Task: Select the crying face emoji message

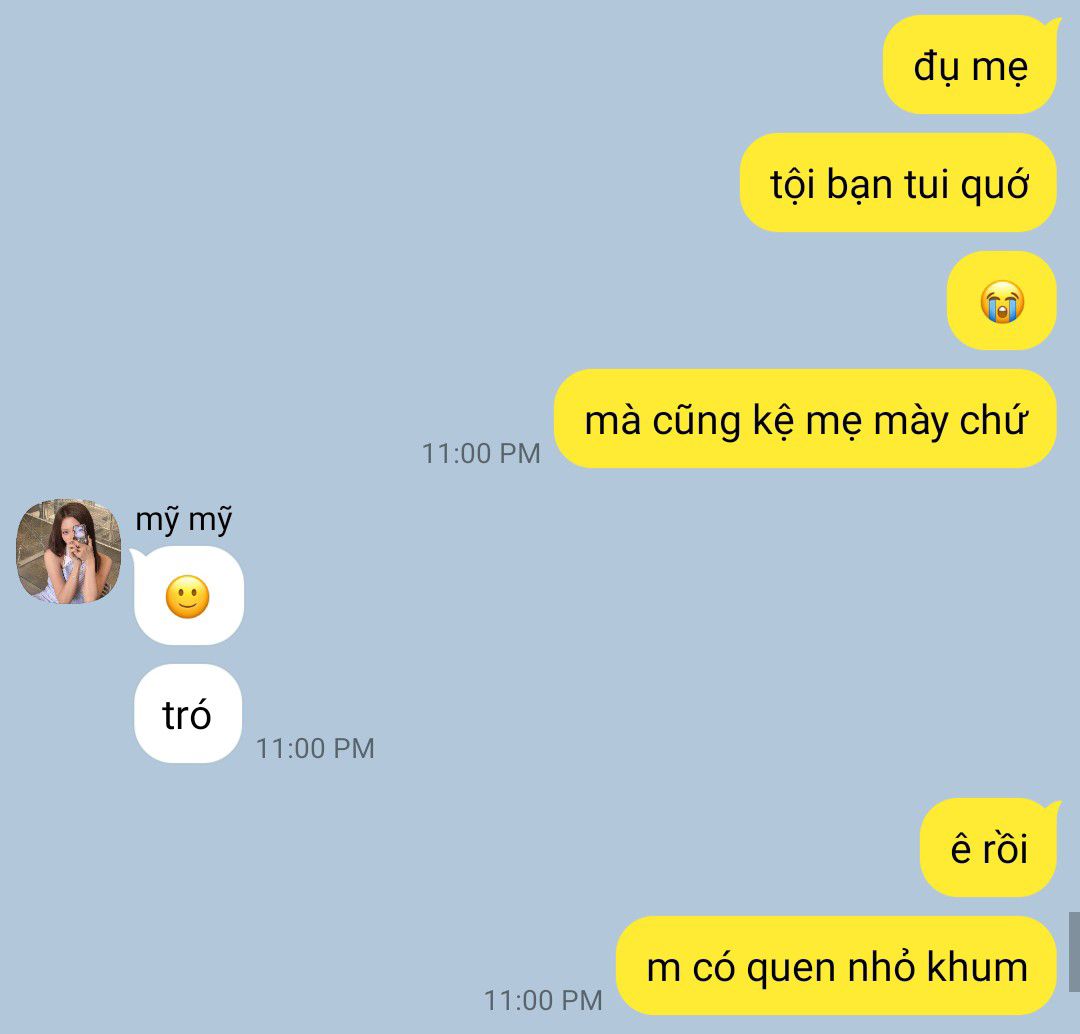Action: 1002,302
